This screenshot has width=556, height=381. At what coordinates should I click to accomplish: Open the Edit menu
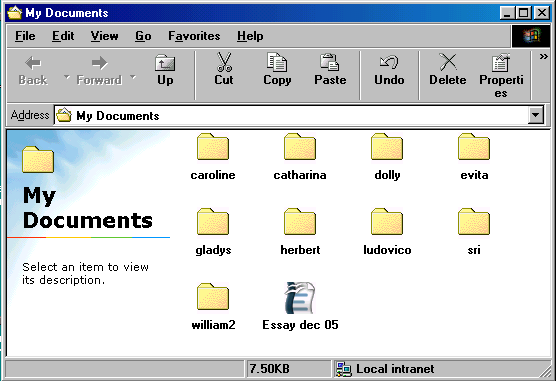pyautogui.click(x=63, y=36)
